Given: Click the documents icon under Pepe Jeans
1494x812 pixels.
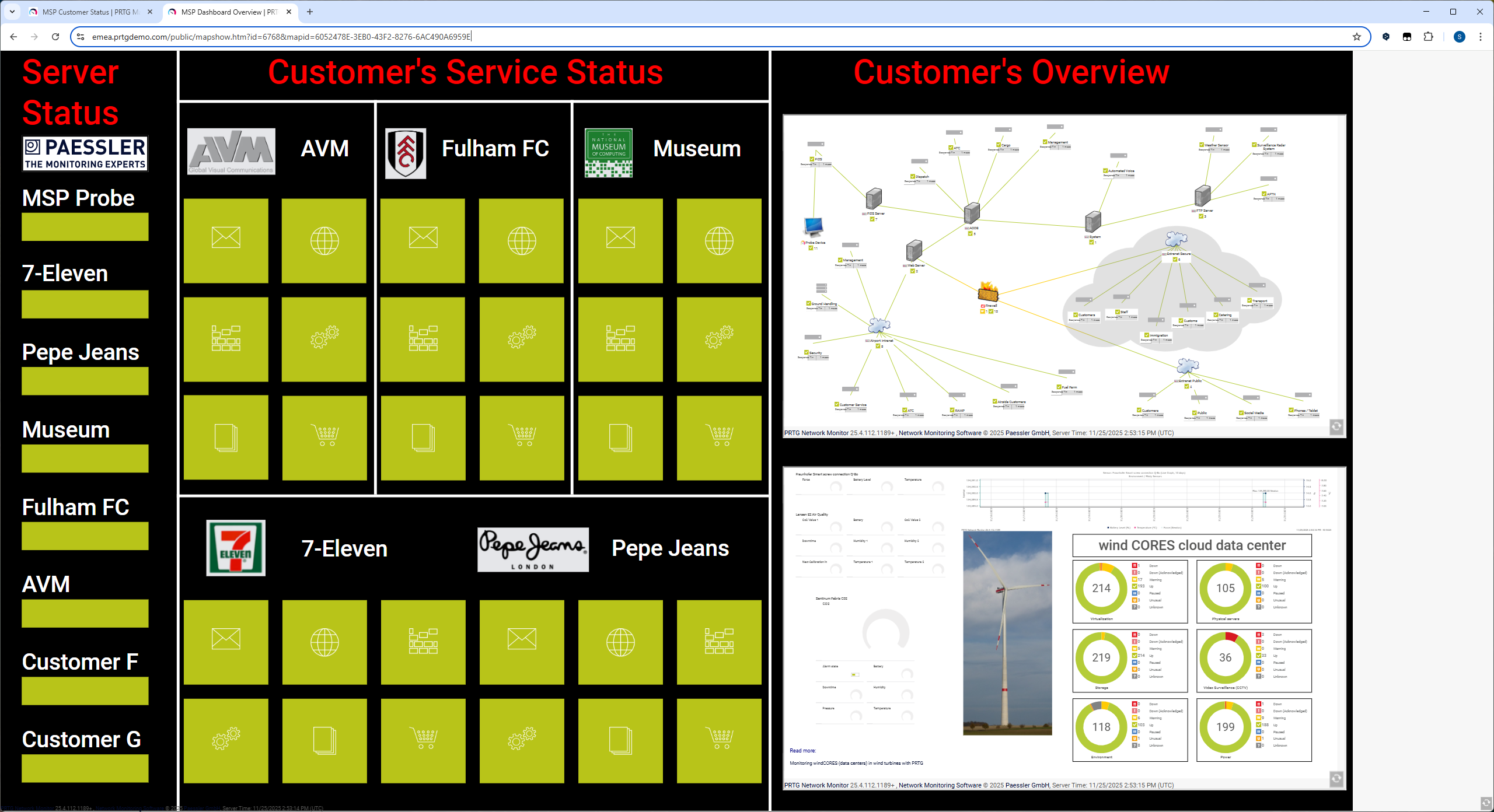Looking at the screenshot, I should click(x=620, y=741).
